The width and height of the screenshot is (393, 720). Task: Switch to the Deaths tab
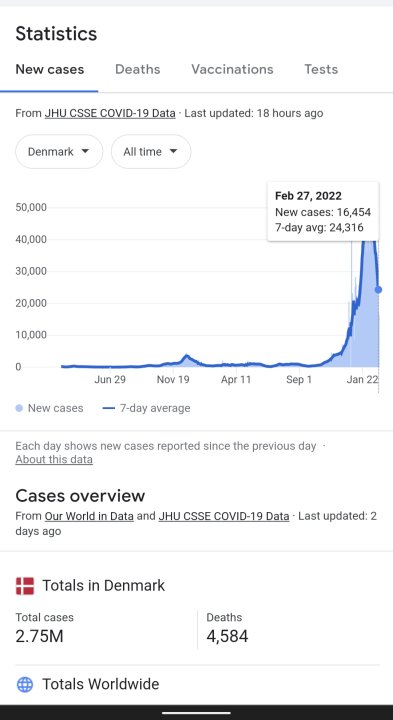pos(138,69)
